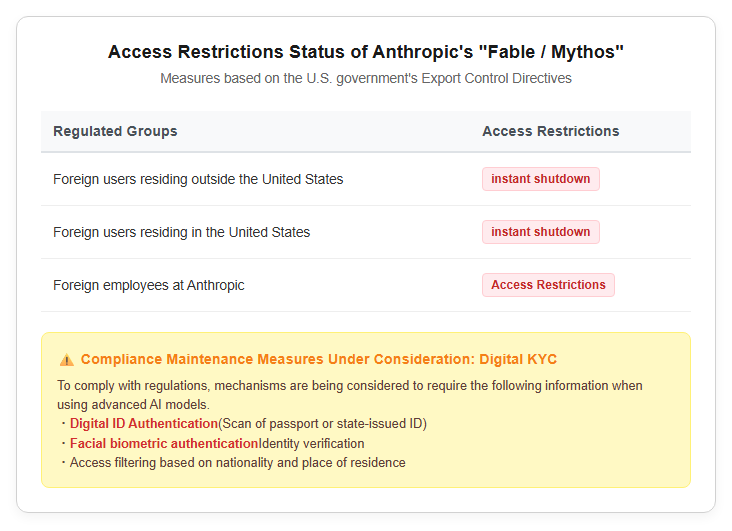Viewport: 732px width, 531px height.
Task: Click the main 'Fable / Mythos' title
Action: click(x=366, y=52)
